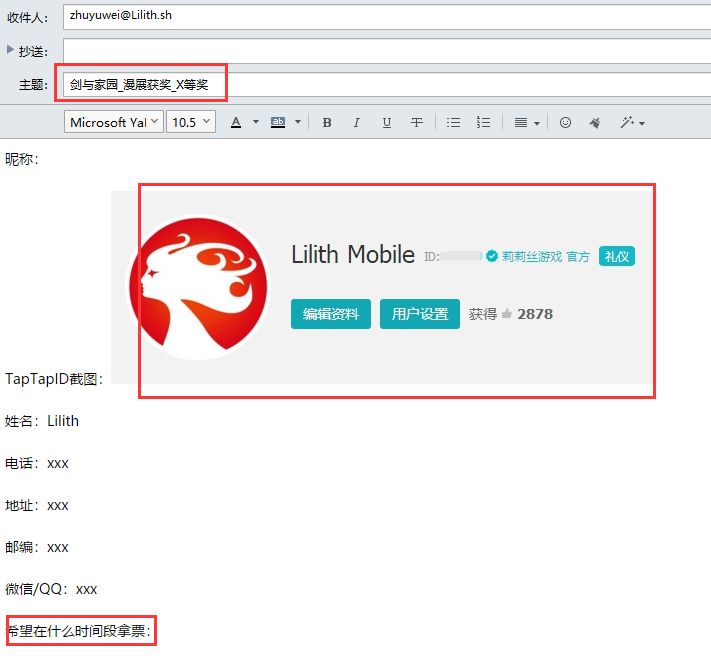Viewport: 711px width, 664px height.
Task: Click the 莉莉丝游戏 官方 text
Action: 545,257
